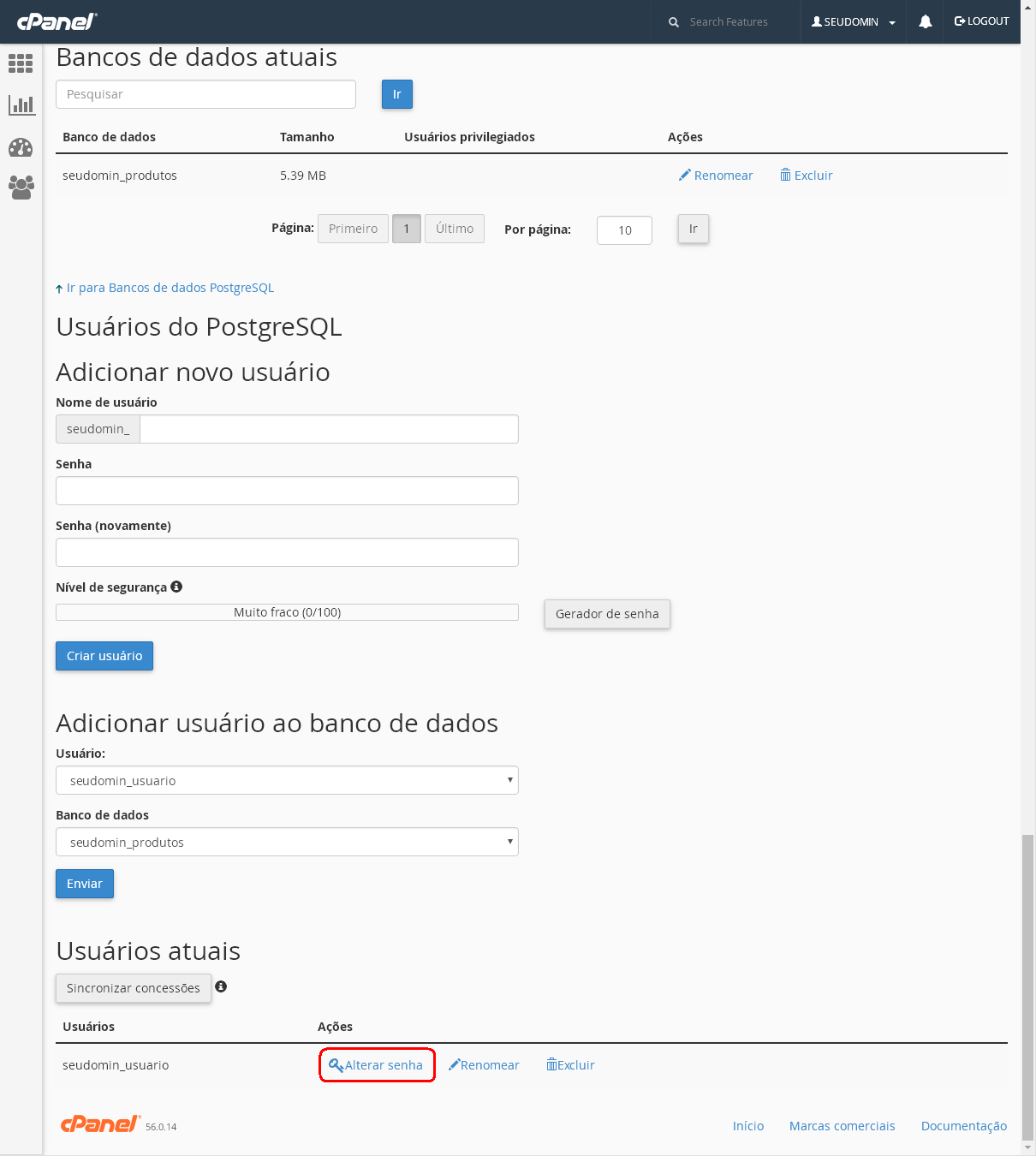Expand the SEUDOMIN account dropdown
The image size is (1036, 1156).
point(853,22)
